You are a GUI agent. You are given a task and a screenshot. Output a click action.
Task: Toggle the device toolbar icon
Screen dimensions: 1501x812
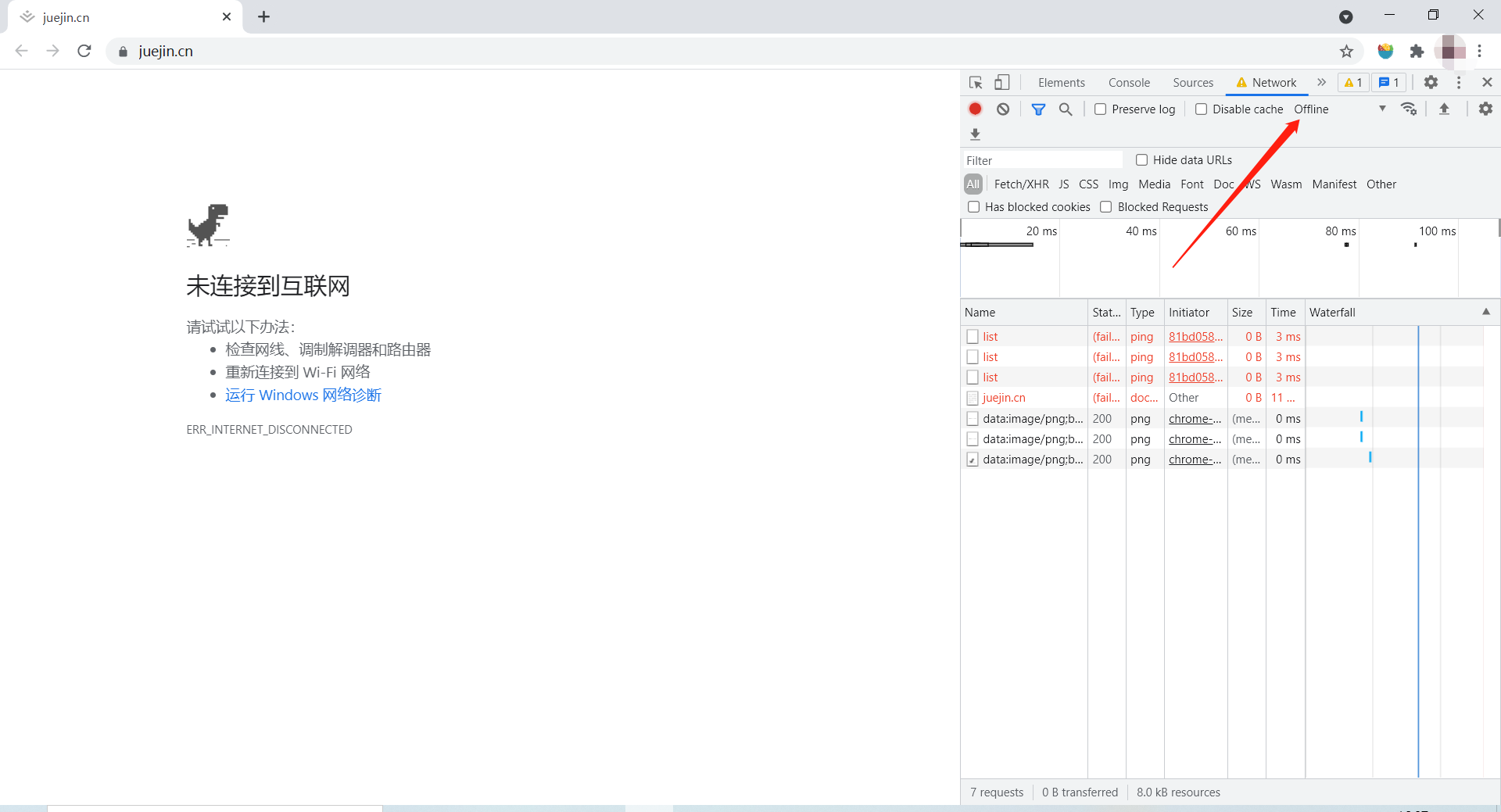1002,82
